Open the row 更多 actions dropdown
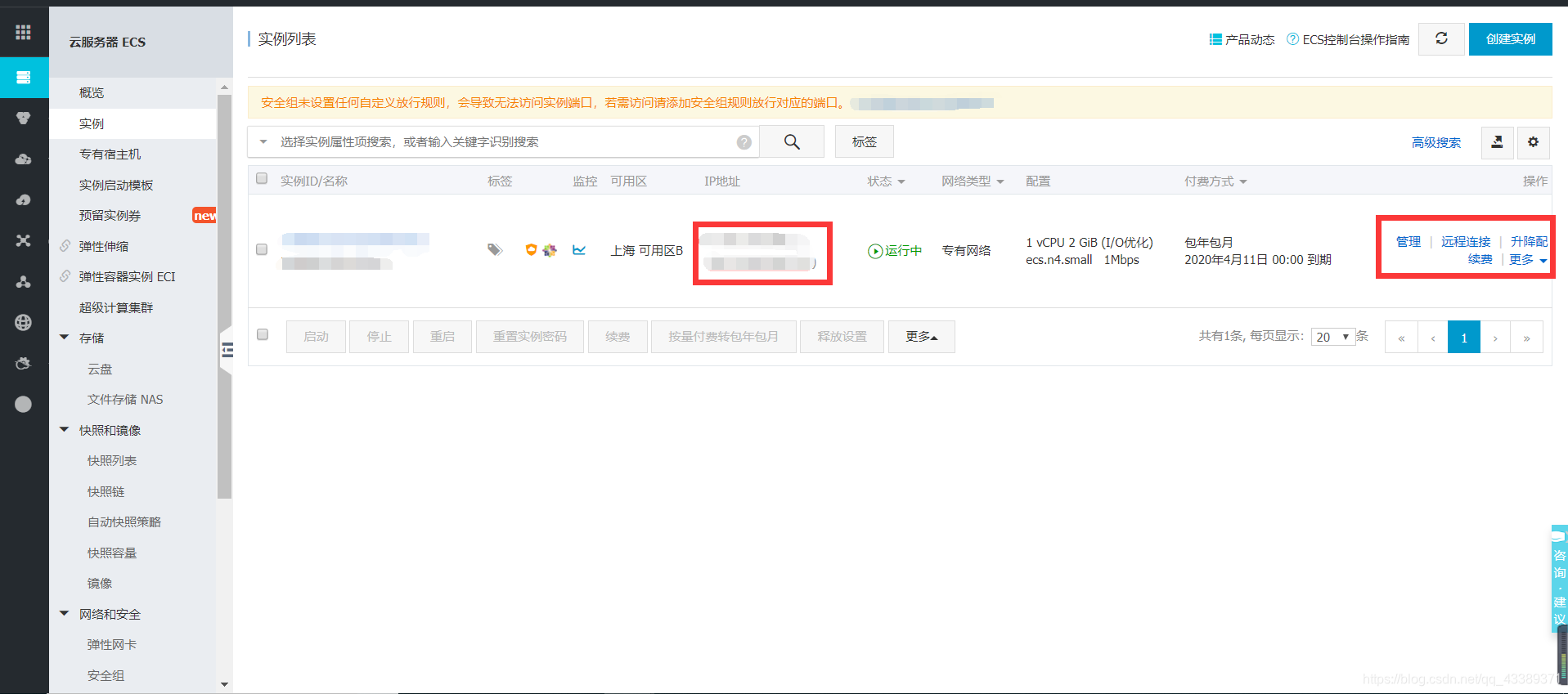Screen dimensions: 1568x694 (x=1528, y=260)
